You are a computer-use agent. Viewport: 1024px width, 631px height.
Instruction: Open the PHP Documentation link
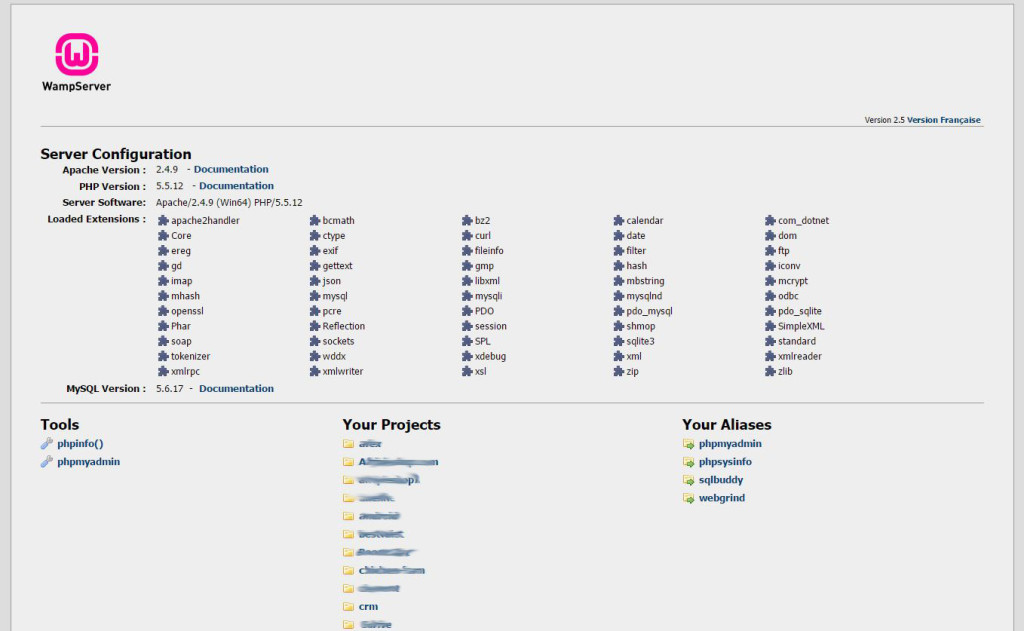236,186
